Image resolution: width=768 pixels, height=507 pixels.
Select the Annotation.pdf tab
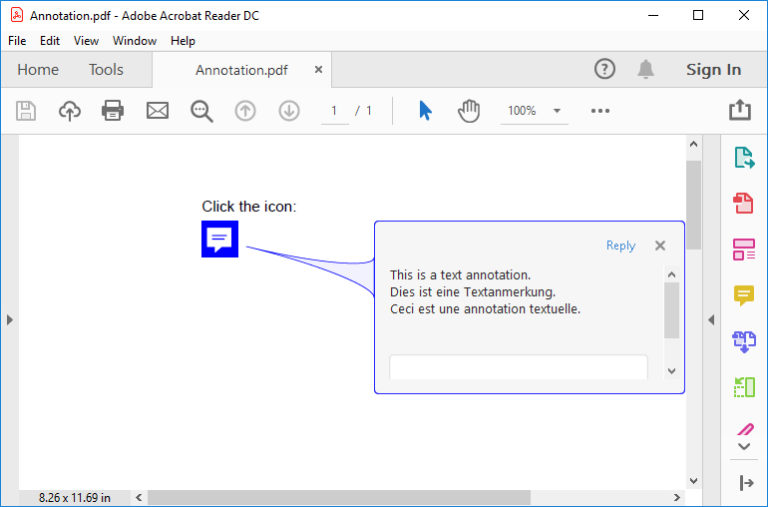tap(241, 70)
